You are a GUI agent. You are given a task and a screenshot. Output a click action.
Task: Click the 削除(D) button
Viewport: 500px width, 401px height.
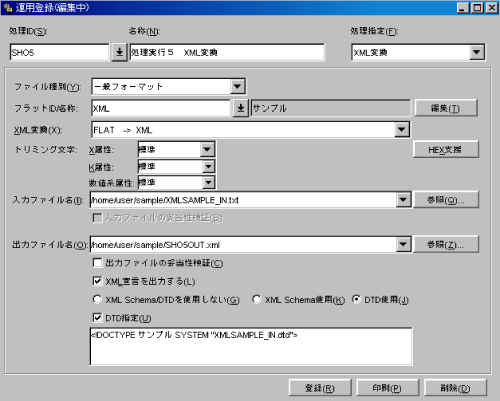click(455, 388)
